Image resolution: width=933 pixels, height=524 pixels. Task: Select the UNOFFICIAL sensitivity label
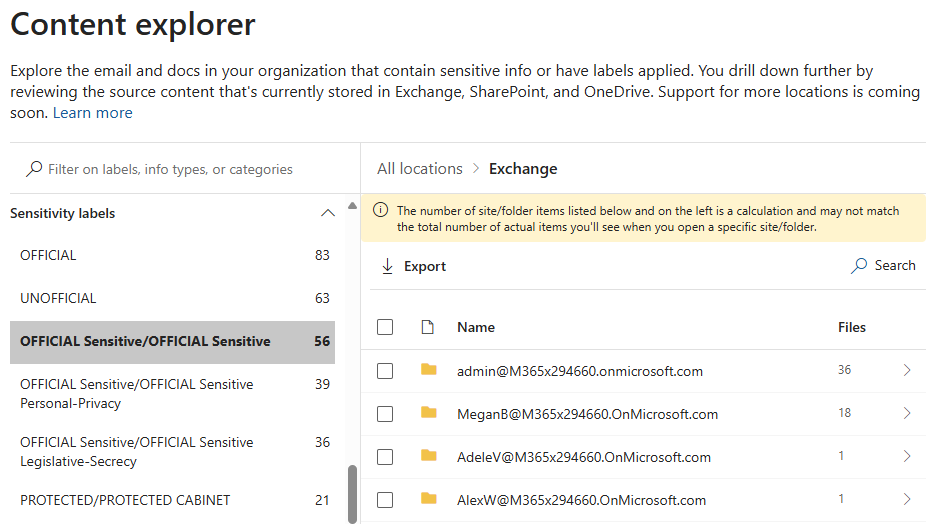point(173,298)
